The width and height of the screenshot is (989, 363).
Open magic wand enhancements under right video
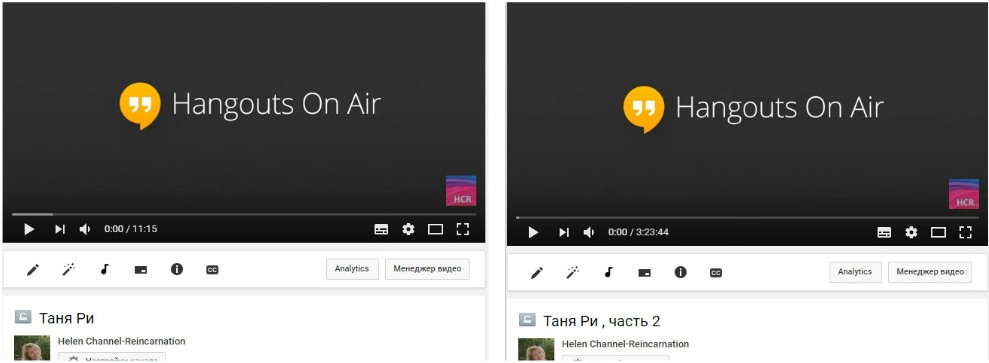(573, 273)
